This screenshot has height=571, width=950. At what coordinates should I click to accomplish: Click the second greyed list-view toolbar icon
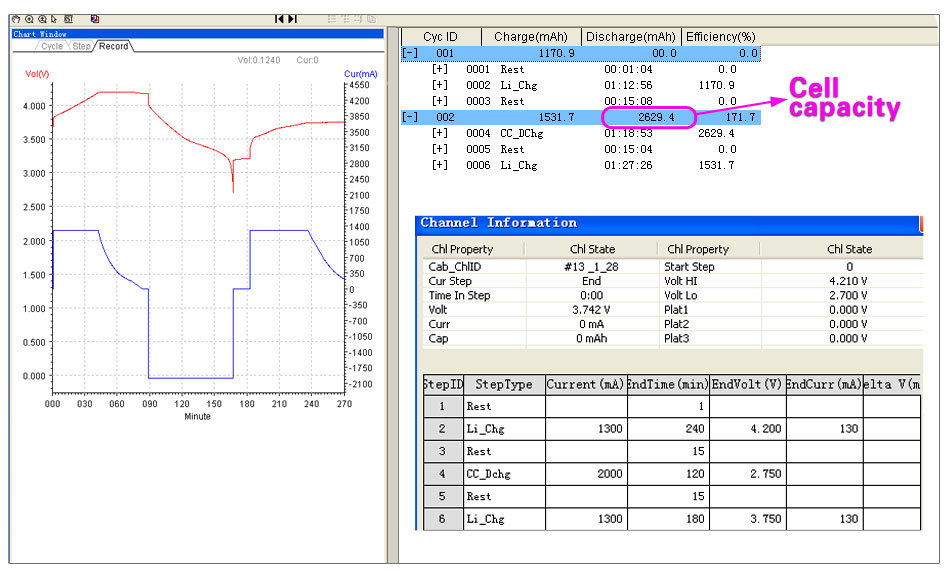346,19
